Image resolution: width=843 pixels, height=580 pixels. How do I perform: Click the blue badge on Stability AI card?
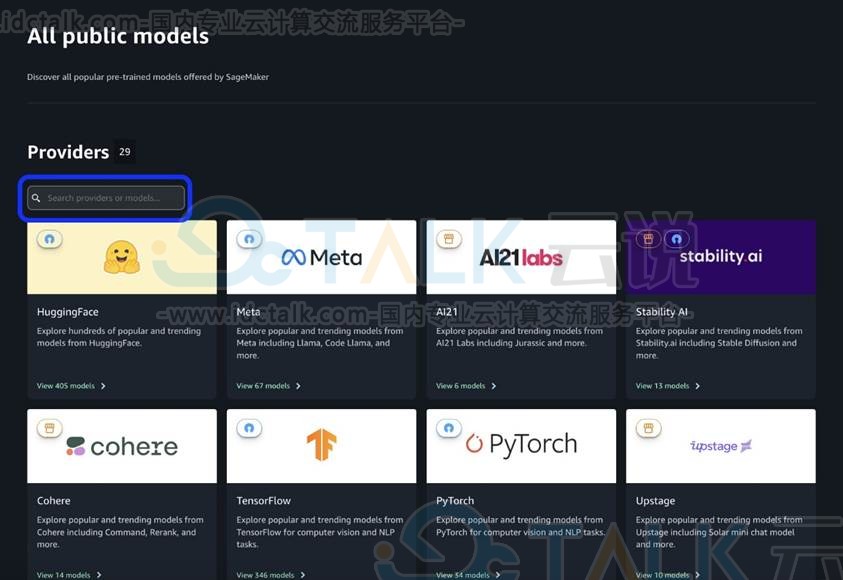[676, 239]
